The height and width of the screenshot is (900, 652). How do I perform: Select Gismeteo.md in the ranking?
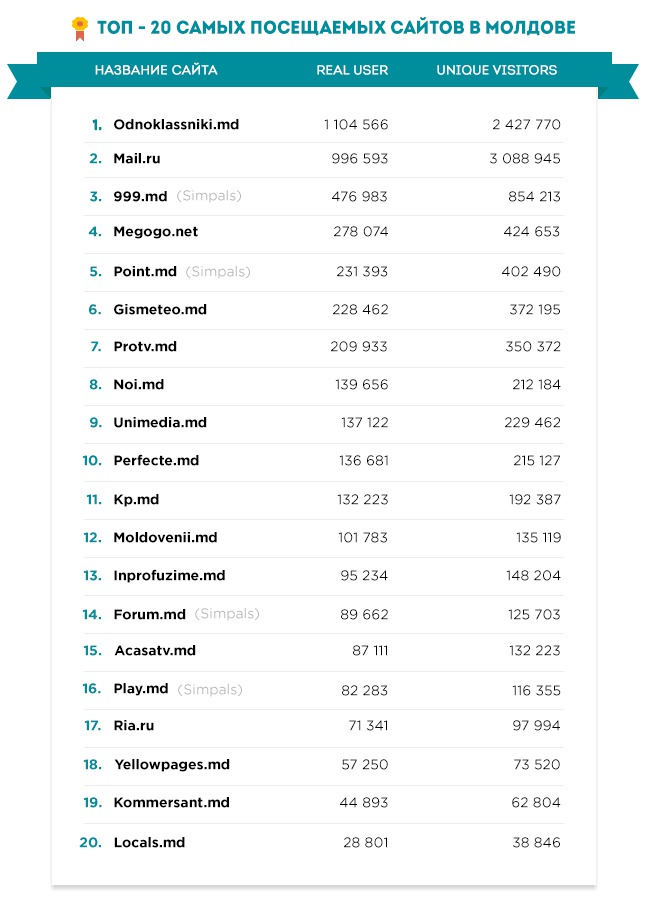160,310
